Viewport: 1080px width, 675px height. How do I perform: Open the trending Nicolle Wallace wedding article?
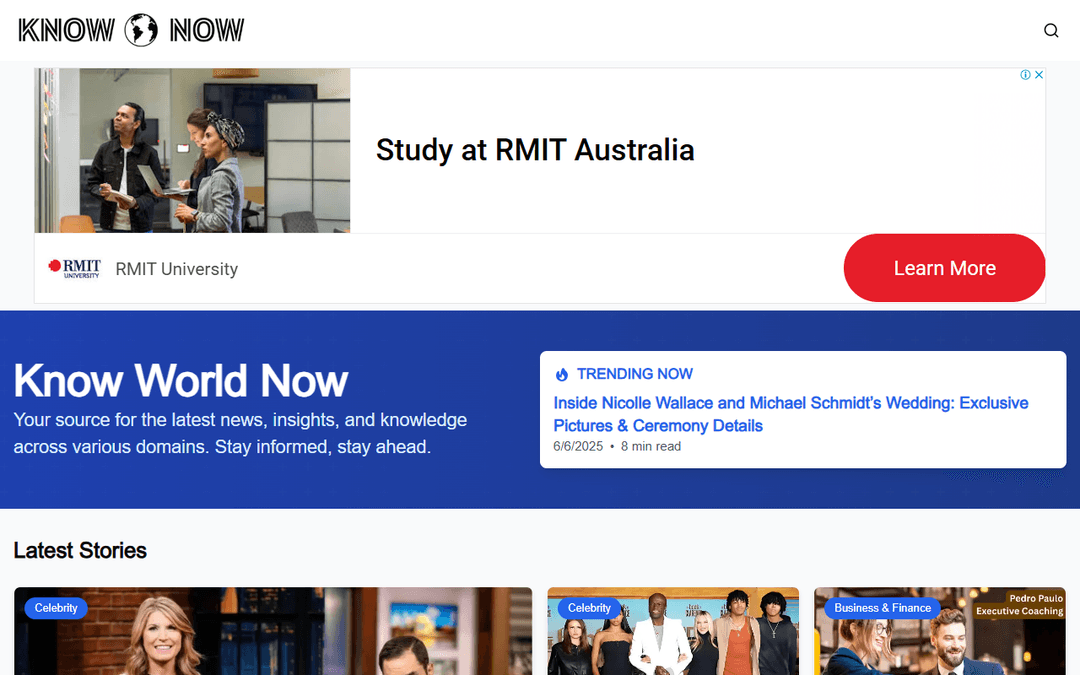(x=790, y=414)
